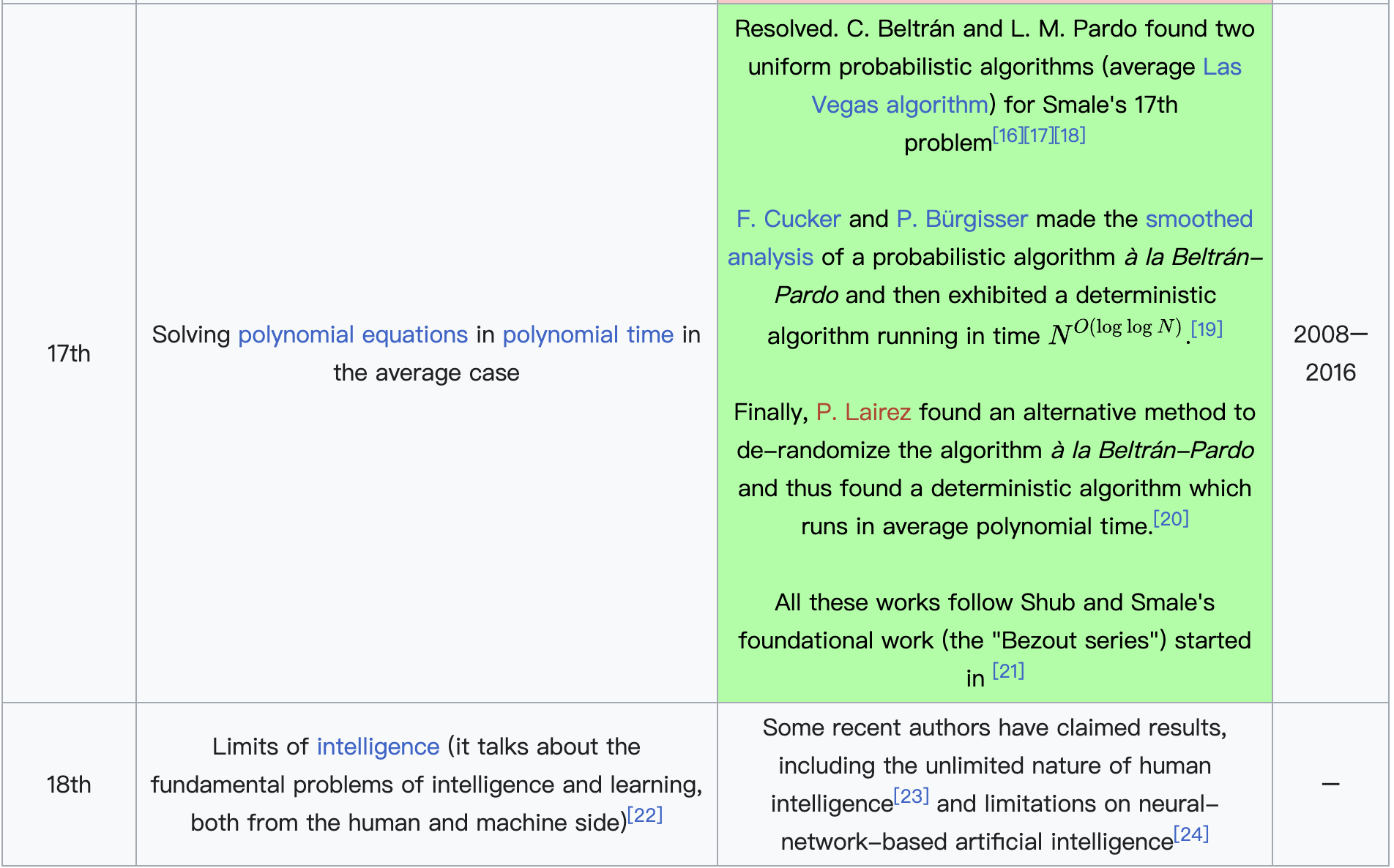Open footnote 22 in 18th problem
Viewport: 1394px width, 868px height.
point(645,815)
